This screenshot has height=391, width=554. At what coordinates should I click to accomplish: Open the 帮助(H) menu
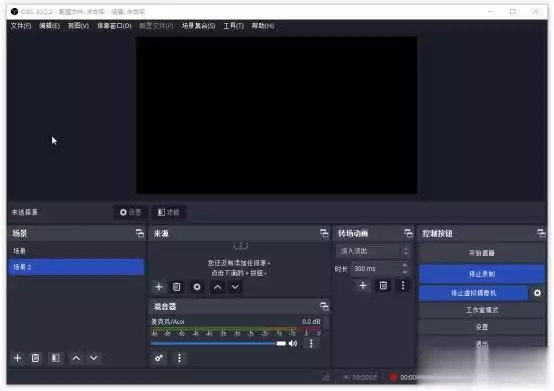click(263, 26)
